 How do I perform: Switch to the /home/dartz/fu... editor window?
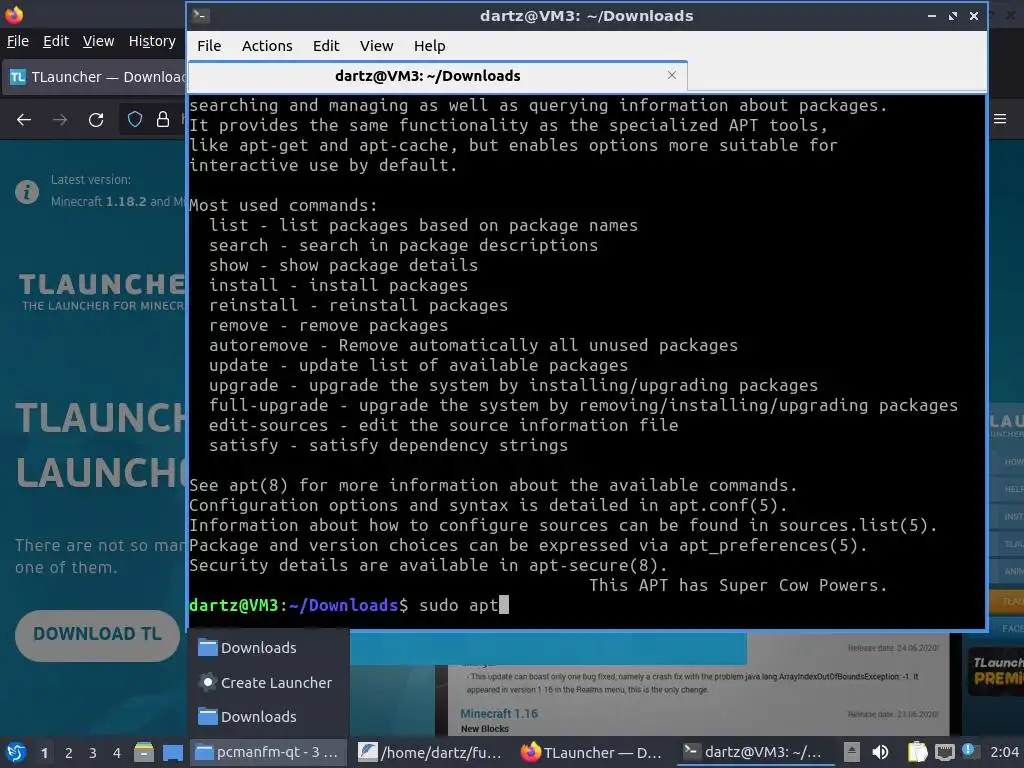[x=431, y=752]
